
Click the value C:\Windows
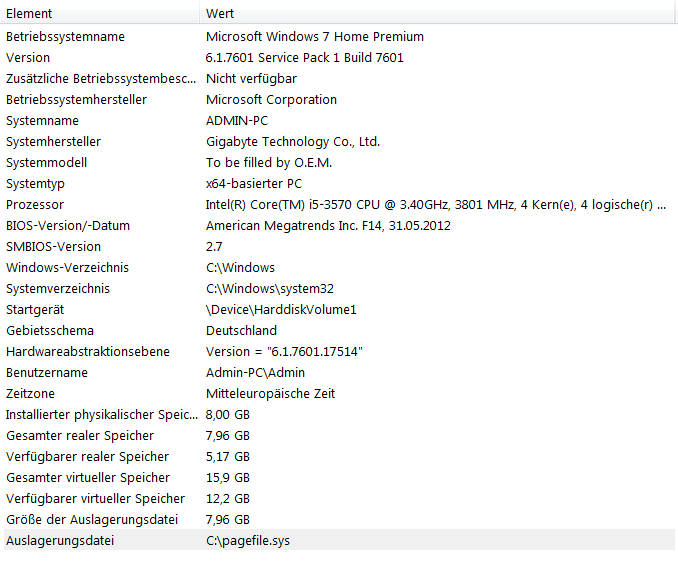click(240, 268)
